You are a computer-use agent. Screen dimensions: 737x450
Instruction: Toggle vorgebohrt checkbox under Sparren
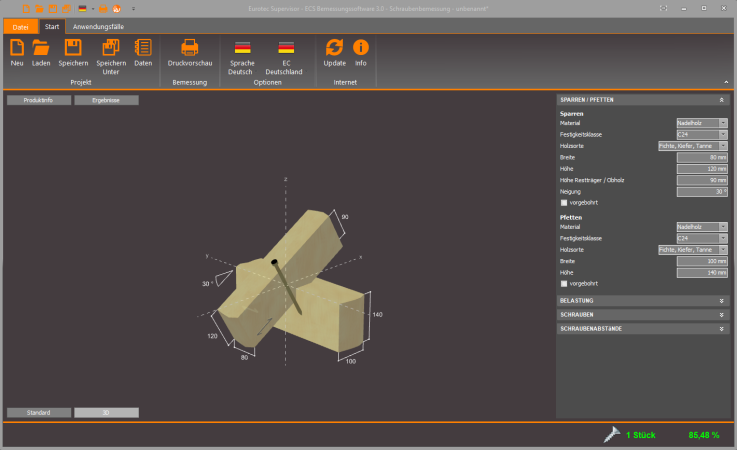(x=564, y=202)
